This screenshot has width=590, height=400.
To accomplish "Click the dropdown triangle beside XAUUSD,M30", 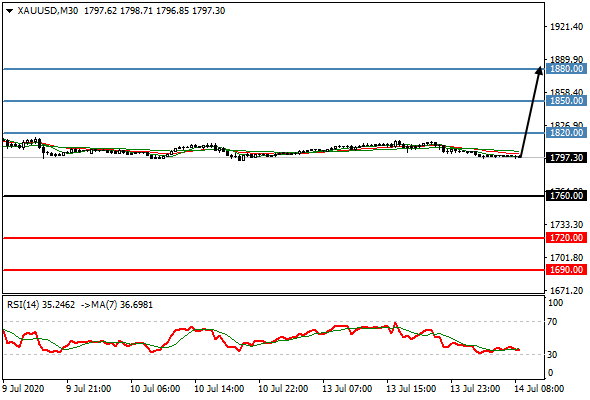I will (10, 11).
